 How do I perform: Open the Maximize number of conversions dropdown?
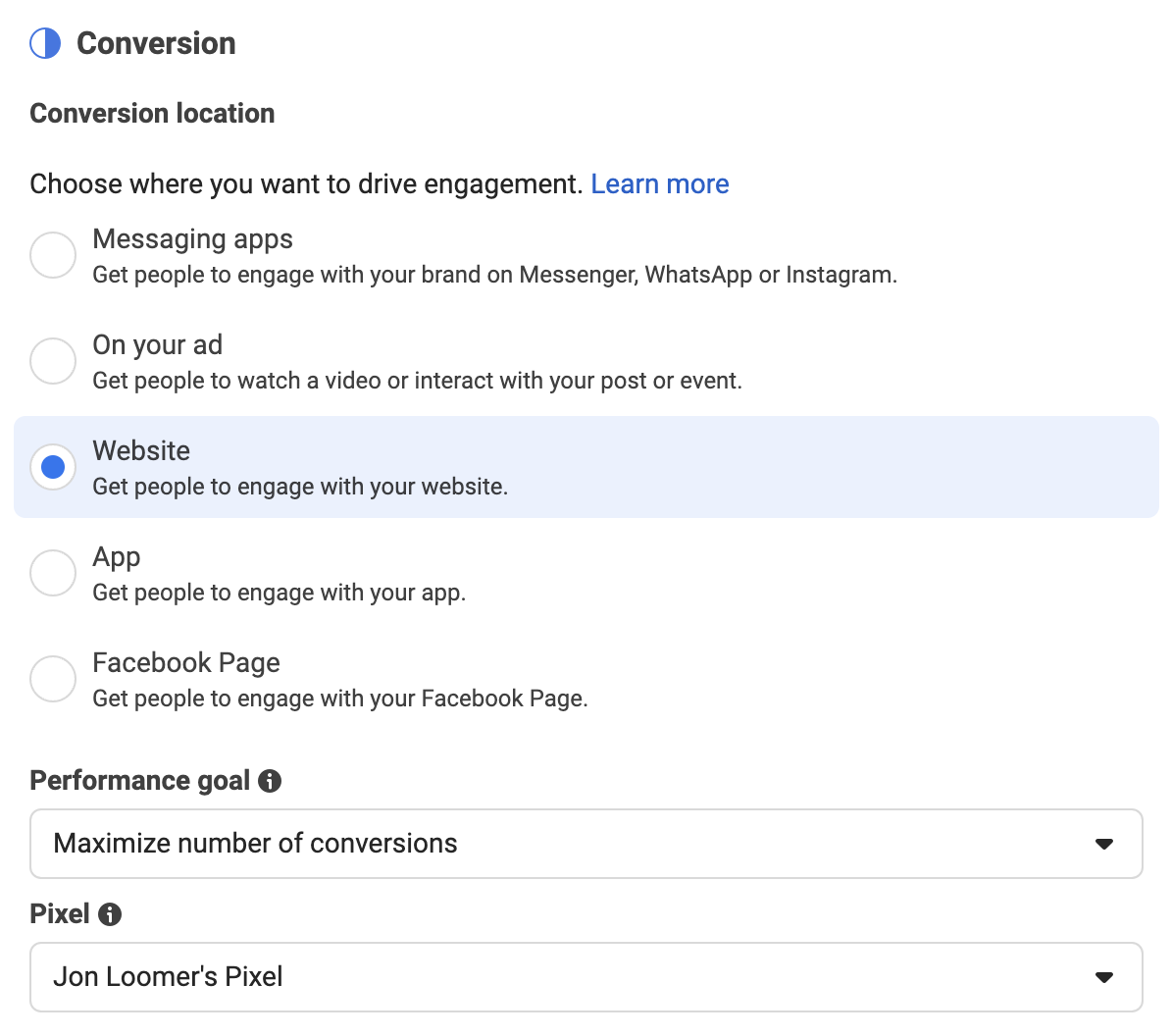(586, 844)
